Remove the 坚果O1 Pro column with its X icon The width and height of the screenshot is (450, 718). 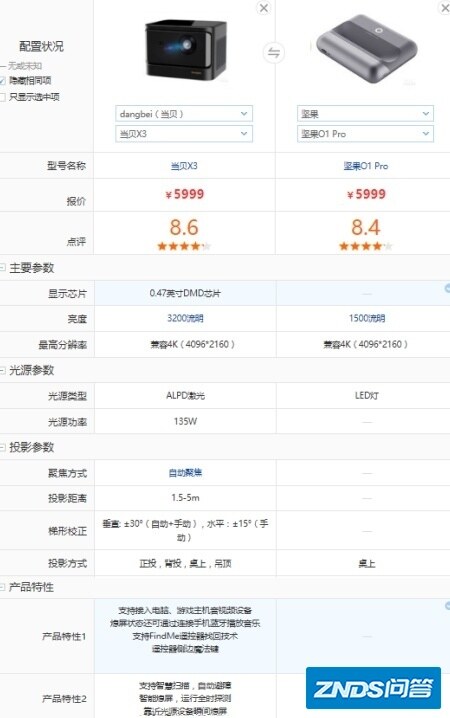[445, 8]
